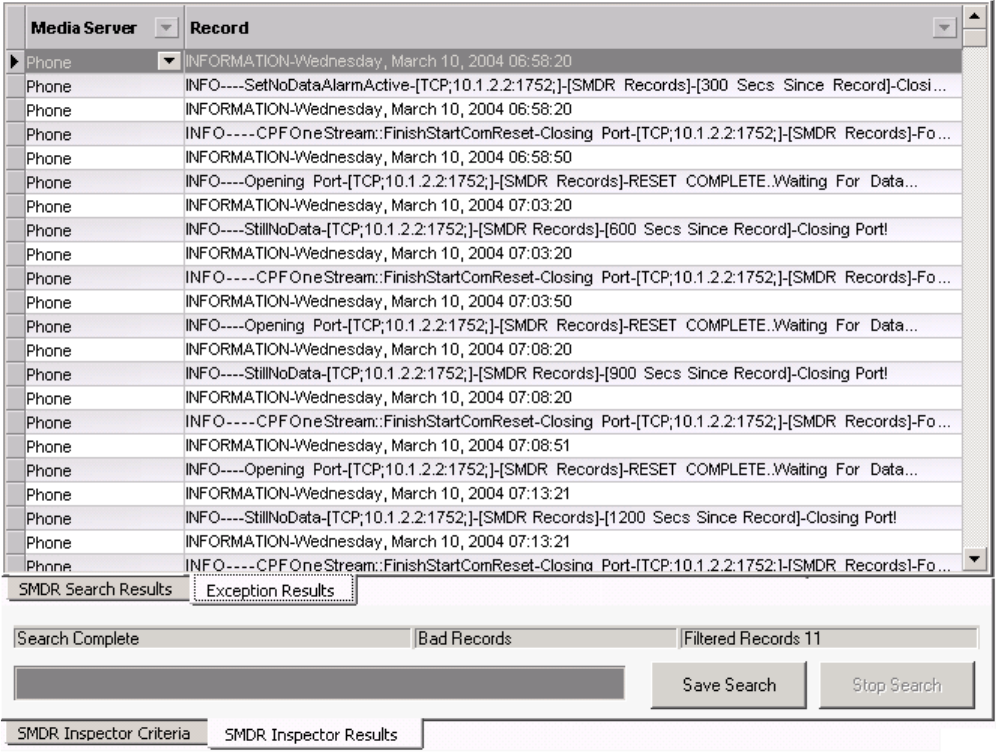Click the Phone cell in the StillNoData 900 Secs row
Viewport: 996px width, 753px height.
(x=104, y=374)
